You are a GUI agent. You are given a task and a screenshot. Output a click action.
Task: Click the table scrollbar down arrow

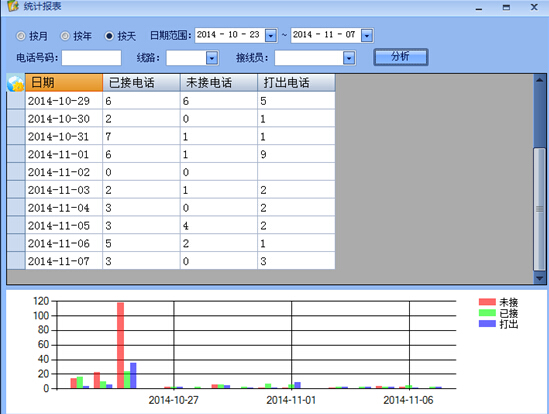coord(540,278)
